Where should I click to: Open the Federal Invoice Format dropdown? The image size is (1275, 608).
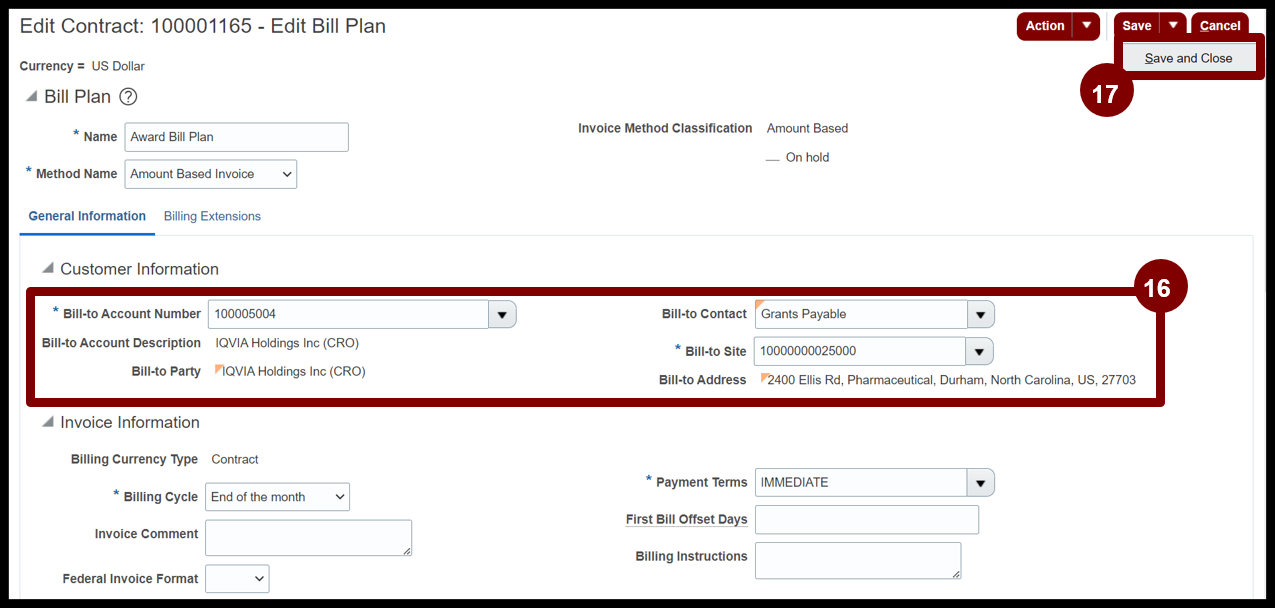click(238, 578)
